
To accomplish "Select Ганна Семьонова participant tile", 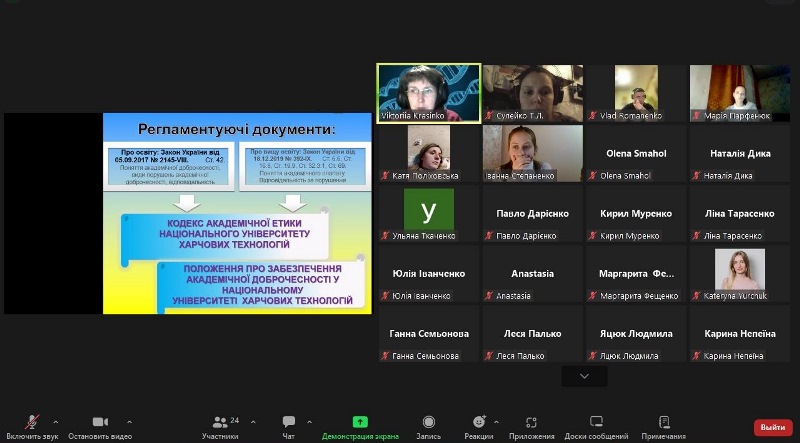I will [x=429, y=334].
